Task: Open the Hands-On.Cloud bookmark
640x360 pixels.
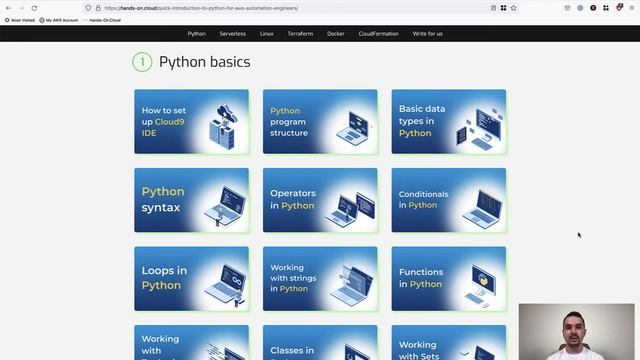Action: coord(102,20)
